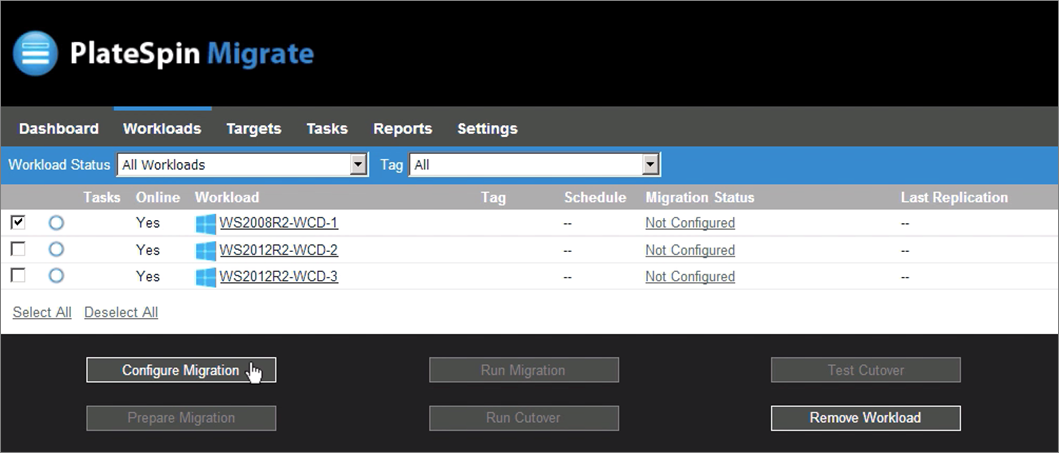Viewport: 1059px width, 453px height.
Task: Click Online value Yes for WS2012R2-WCD-3
Action: (x=148, y=276)
